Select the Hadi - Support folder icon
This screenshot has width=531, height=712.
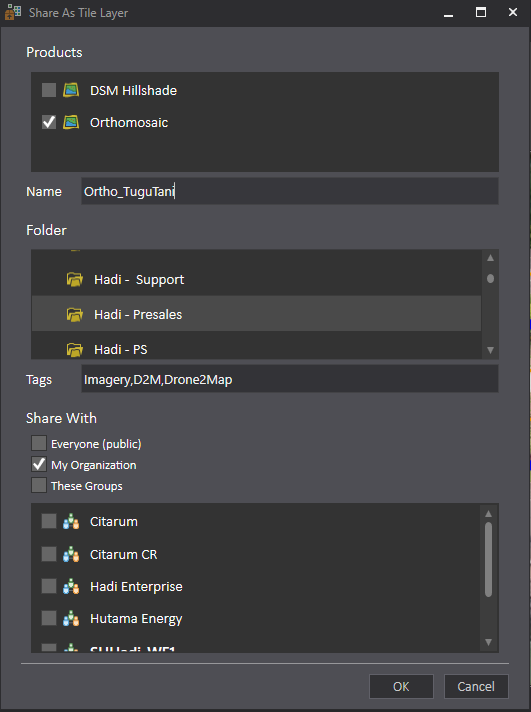click(74, 279)
